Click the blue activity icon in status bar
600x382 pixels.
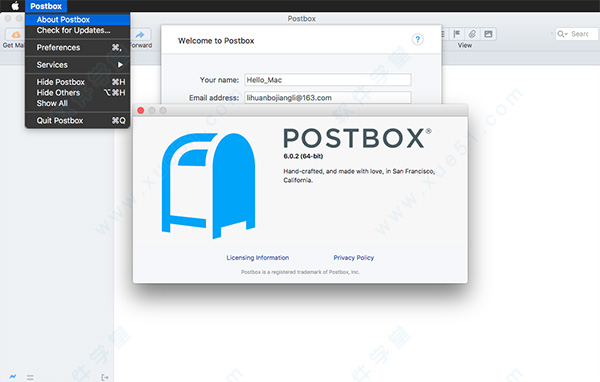click(13, 377)
